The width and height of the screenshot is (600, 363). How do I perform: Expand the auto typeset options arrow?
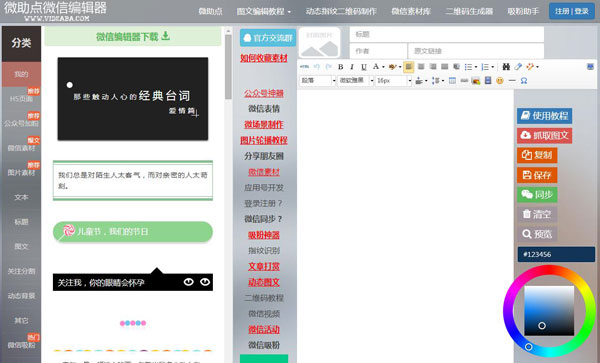tap(537, 67)
